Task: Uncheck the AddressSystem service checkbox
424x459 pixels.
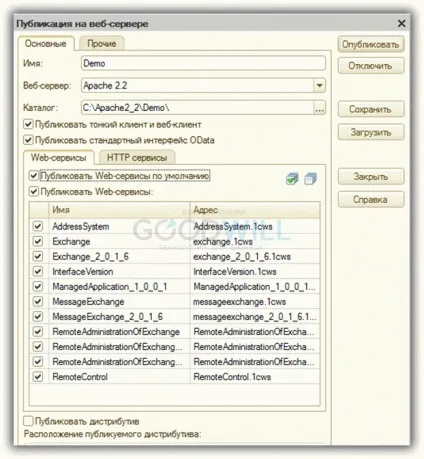Action: 38,226
